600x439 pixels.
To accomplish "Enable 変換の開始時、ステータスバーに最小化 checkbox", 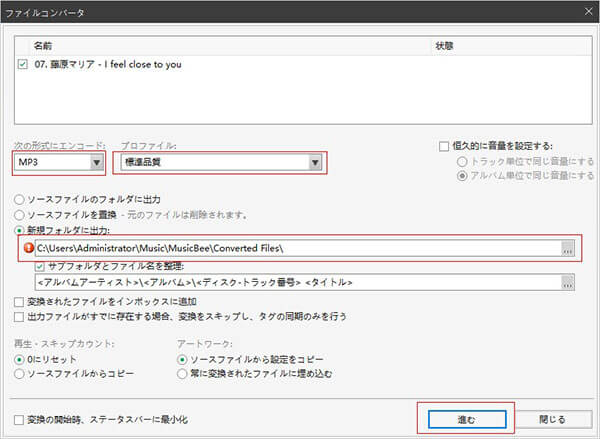I will click(x=19, y=420).
